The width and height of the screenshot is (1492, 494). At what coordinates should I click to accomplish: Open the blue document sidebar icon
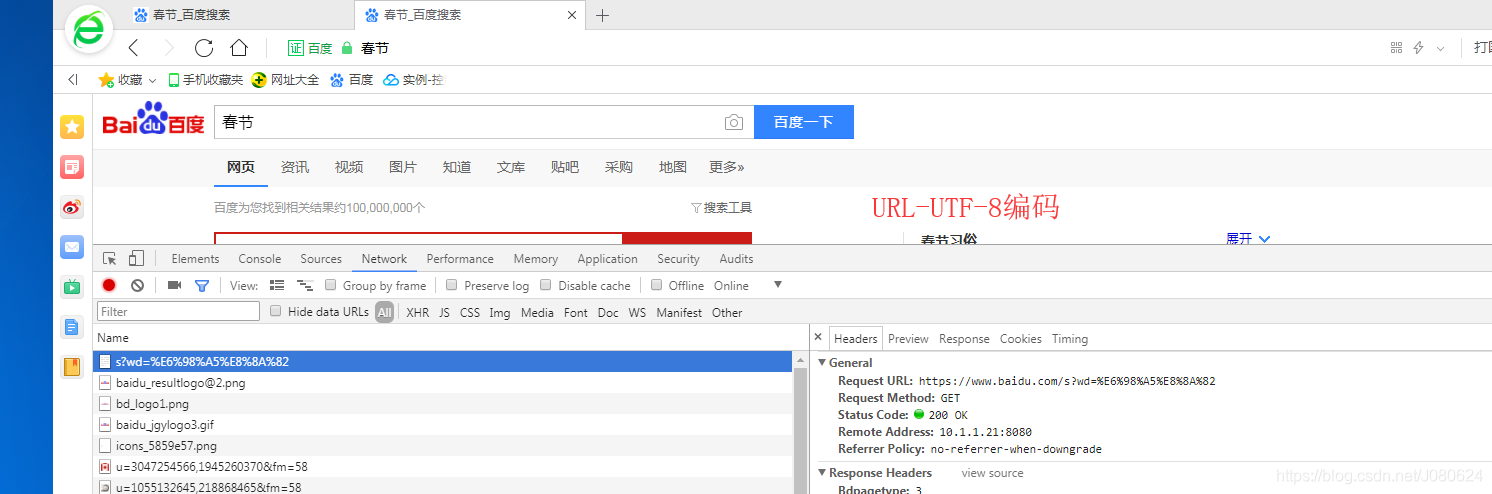[x=72, y=327]
